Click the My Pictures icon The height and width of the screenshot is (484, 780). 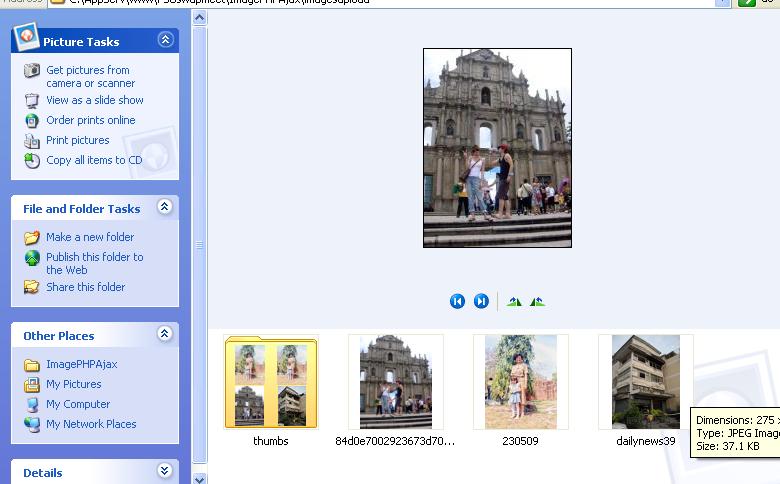pyautogui.click(x=32, y=385)
